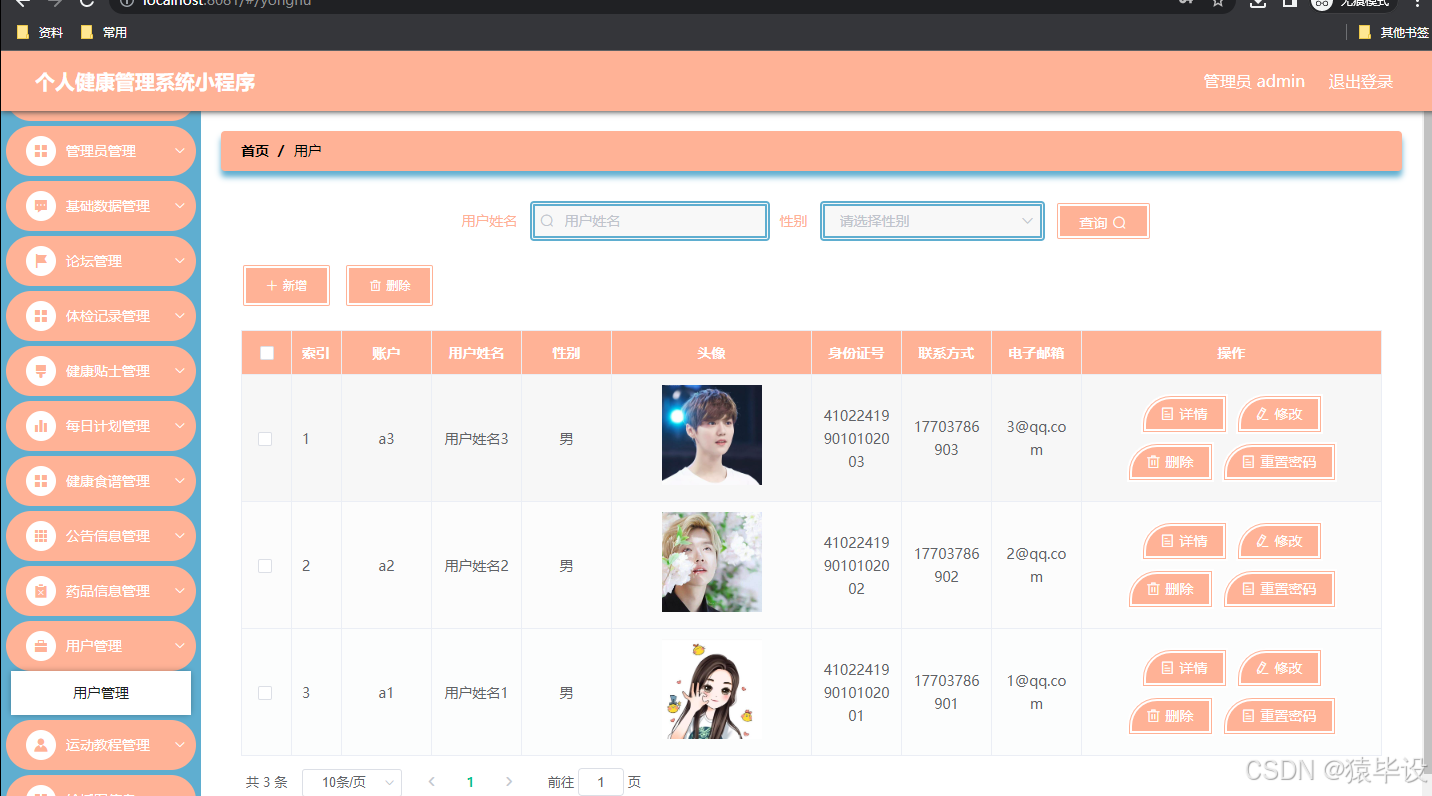Expand the 运动教程管理 menu chevron
This screenshot has height=796, width=1432.
tap(180, 745)
